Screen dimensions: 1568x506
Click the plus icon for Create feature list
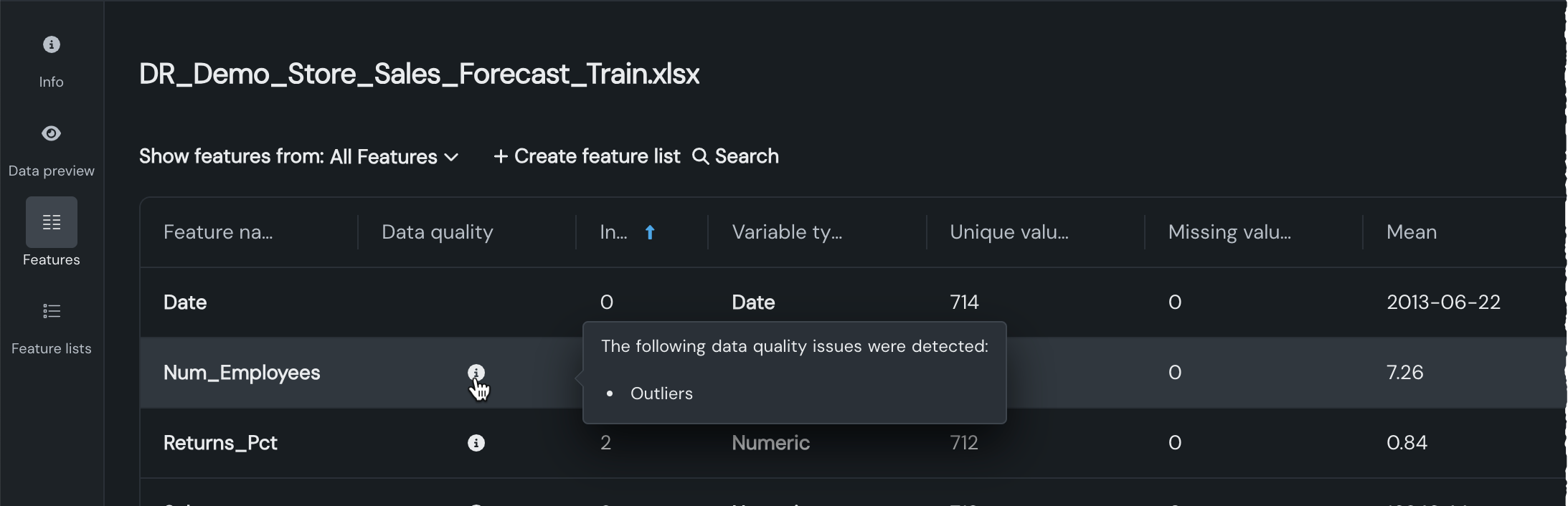[x=501, y=156]
